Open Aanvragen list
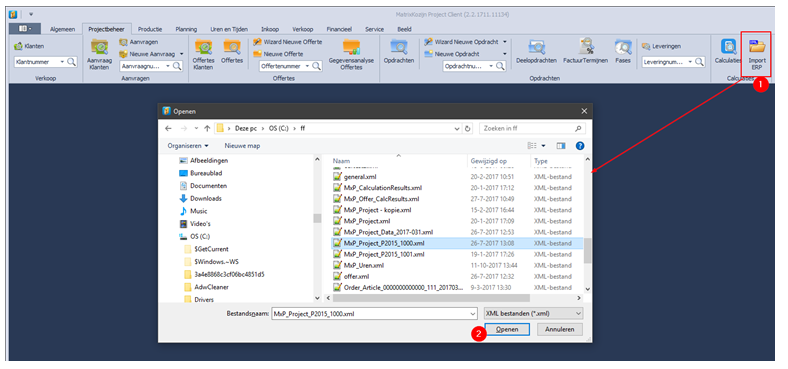 139,42
